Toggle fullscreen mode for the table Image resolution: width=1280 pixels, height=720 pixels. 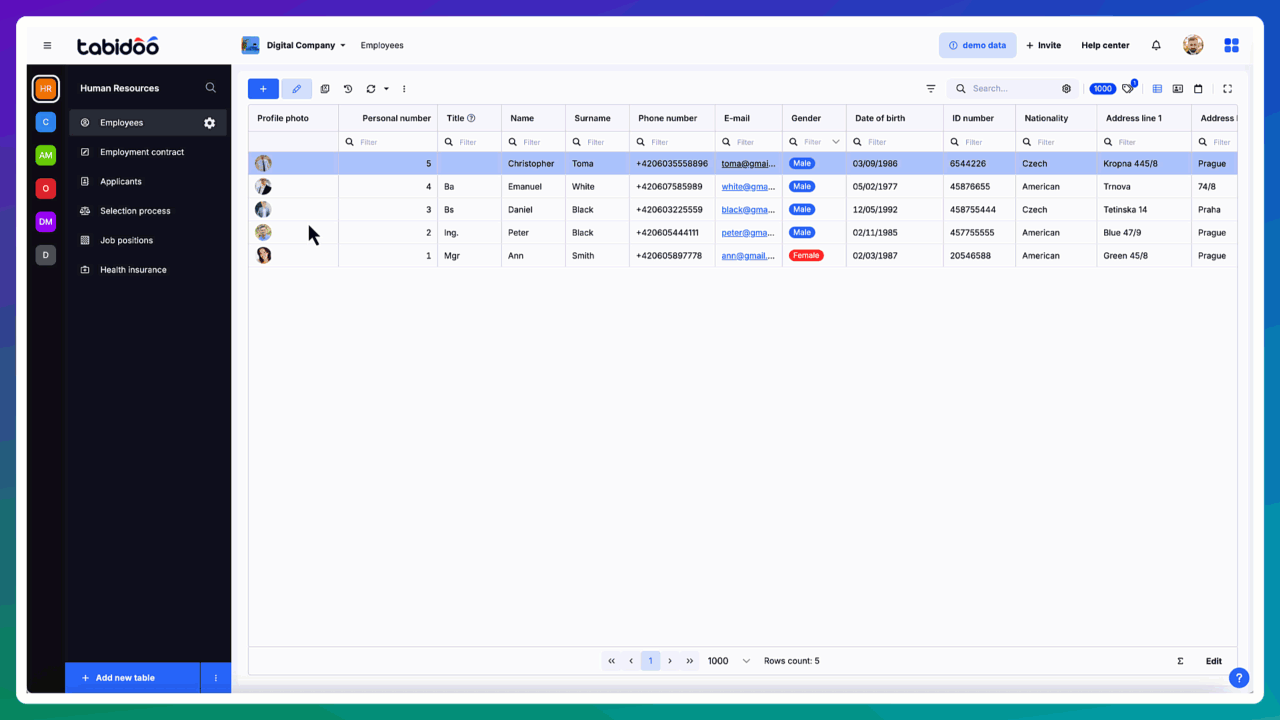(1228, 89)
